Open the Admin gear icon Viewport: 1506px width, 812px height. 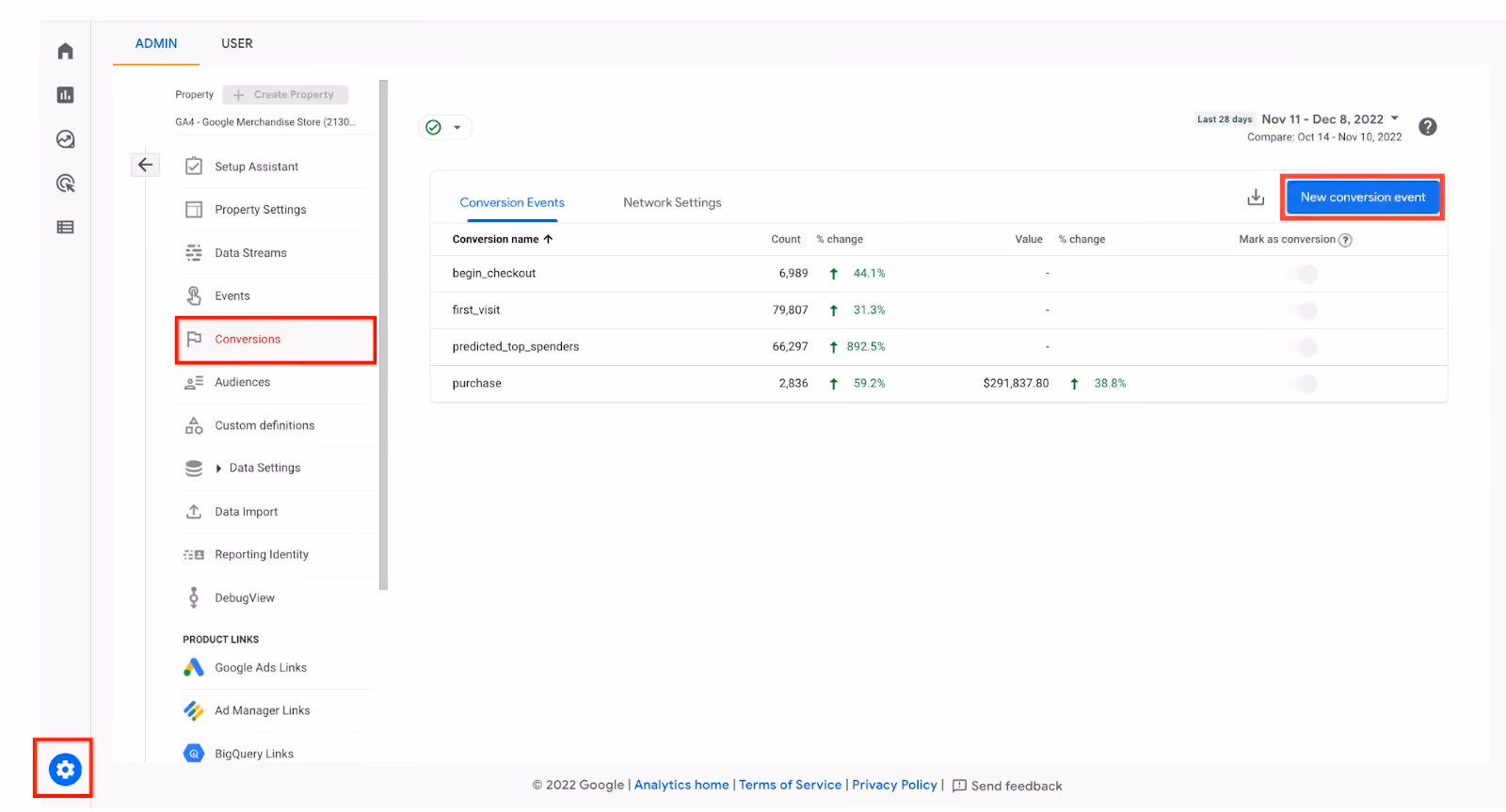tap(65, 770)
